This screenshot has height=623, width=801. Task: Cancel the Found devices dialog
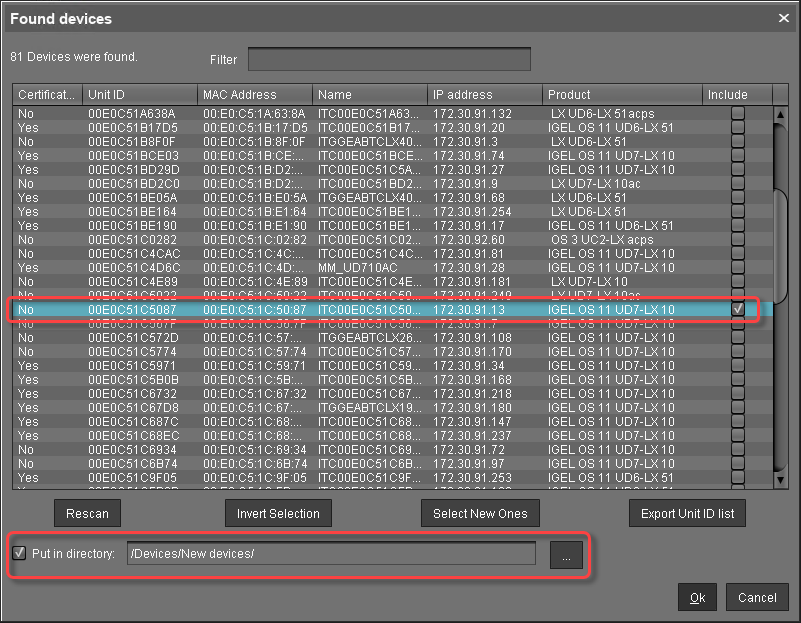756,598
